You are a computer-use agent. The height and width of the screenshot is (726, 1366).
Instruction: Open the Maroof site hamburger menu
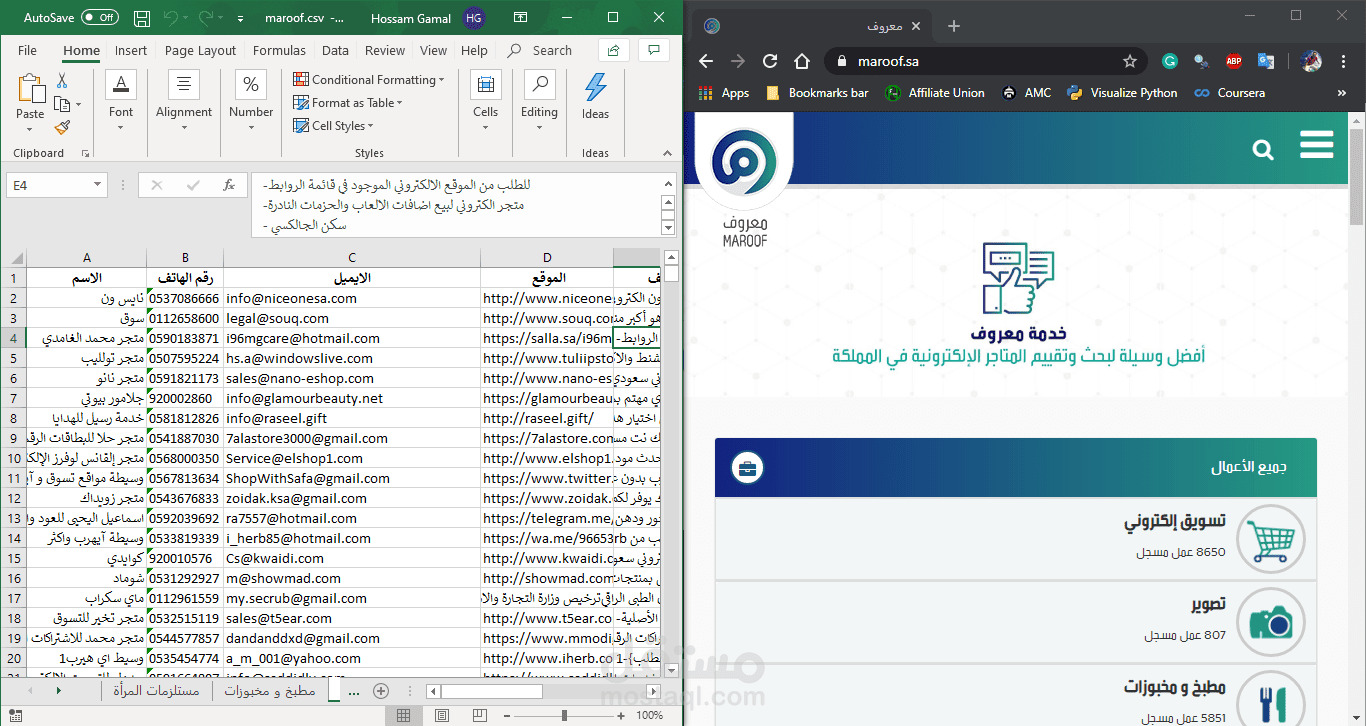click(1317, 145)
